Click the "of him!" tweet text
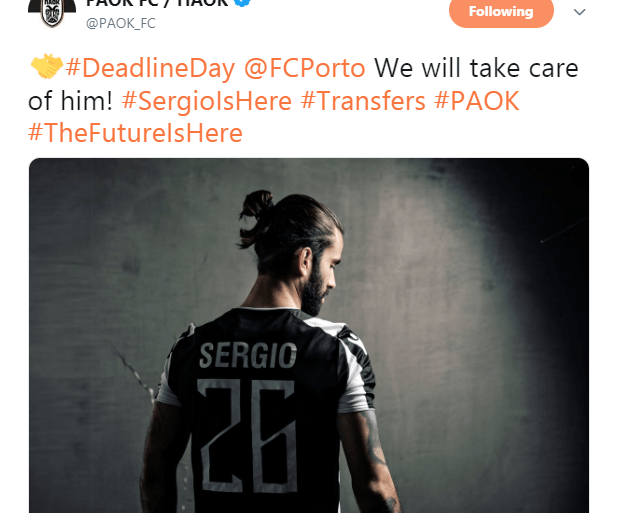 click(70, 101)
